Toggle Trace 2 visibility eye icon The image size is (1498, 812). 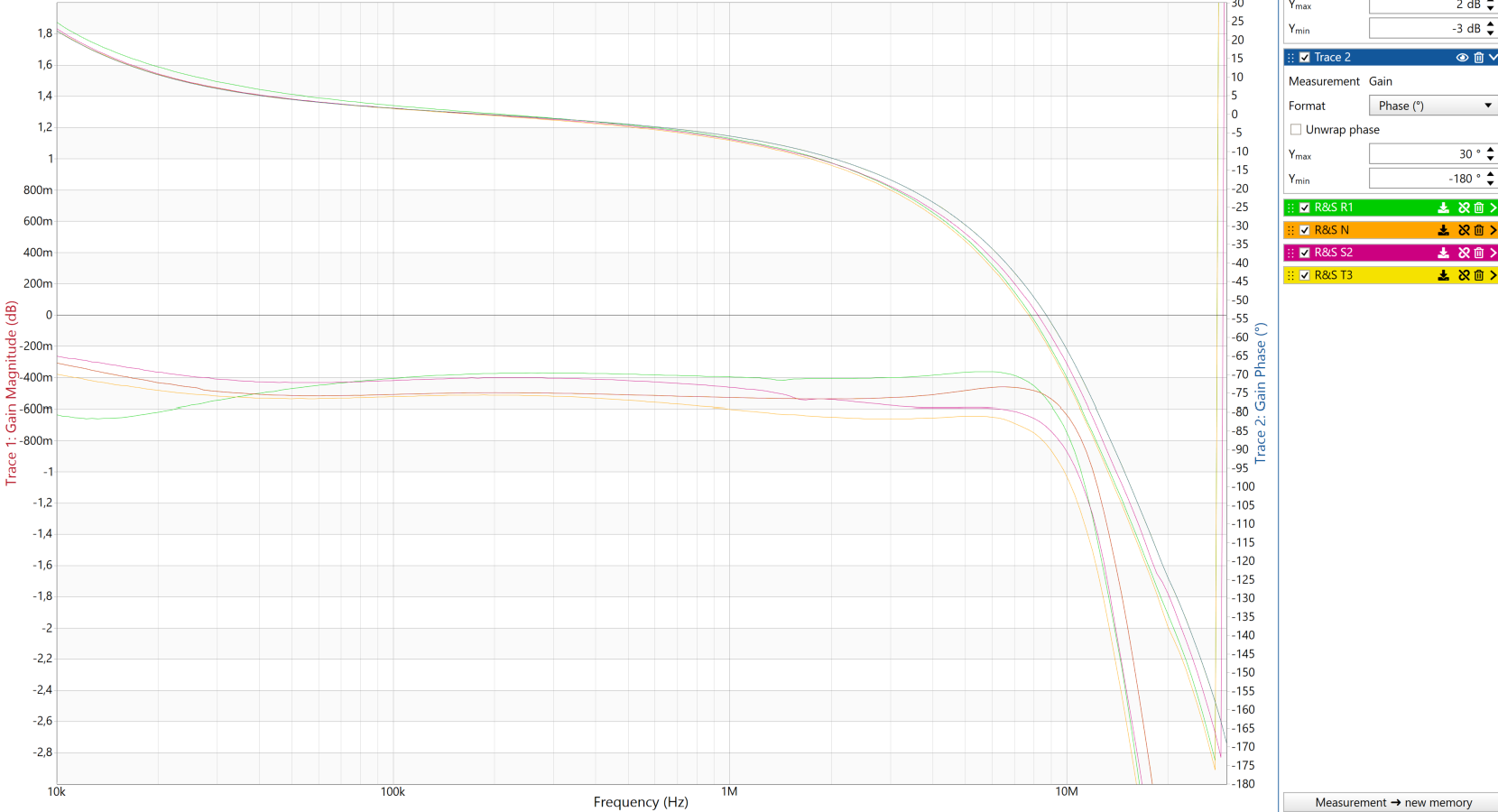[x=1462, y=58]
